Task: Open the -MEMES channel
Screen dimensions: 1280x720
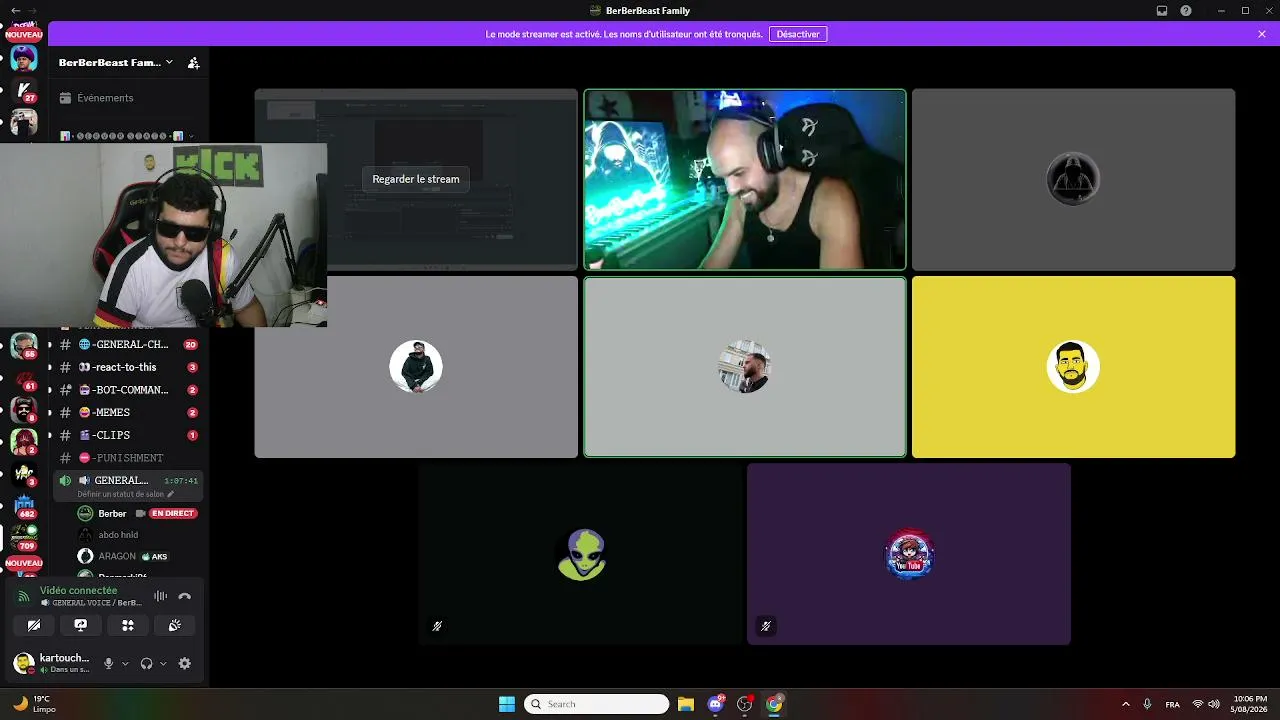Action: 129,412
